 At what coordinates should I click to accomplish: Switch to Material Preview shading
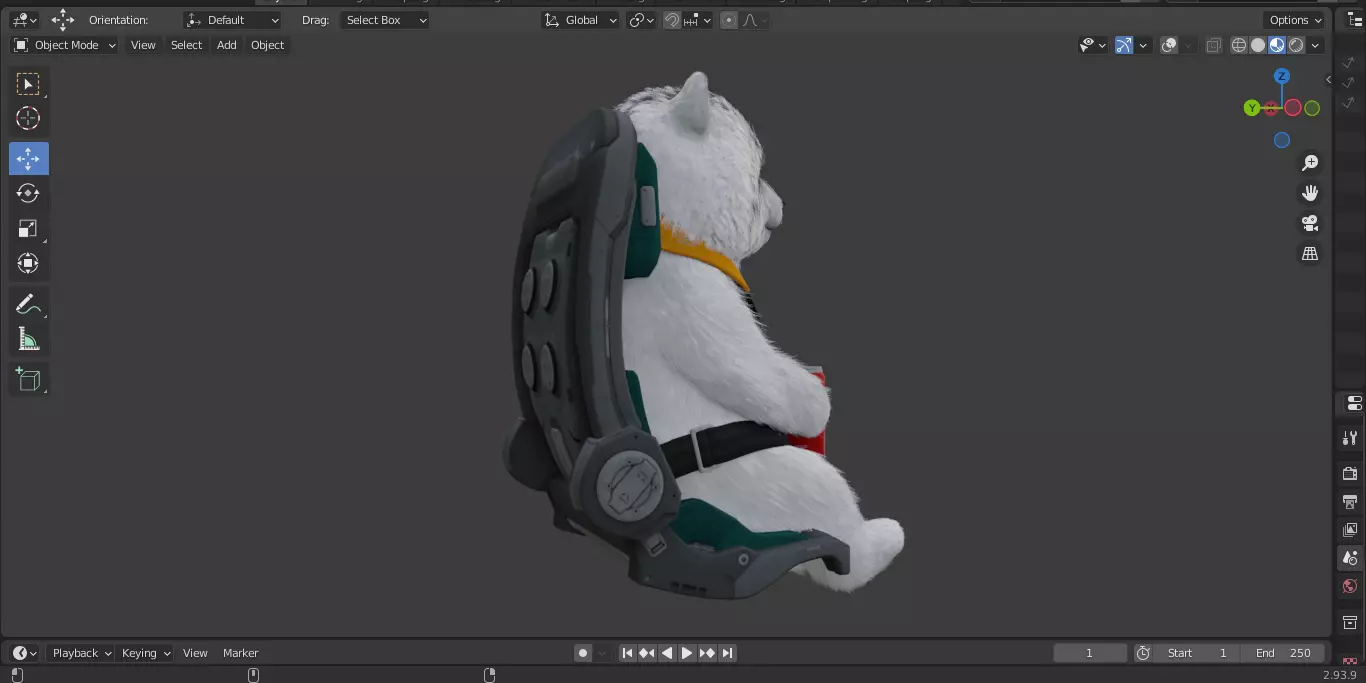pos(1277,45)
